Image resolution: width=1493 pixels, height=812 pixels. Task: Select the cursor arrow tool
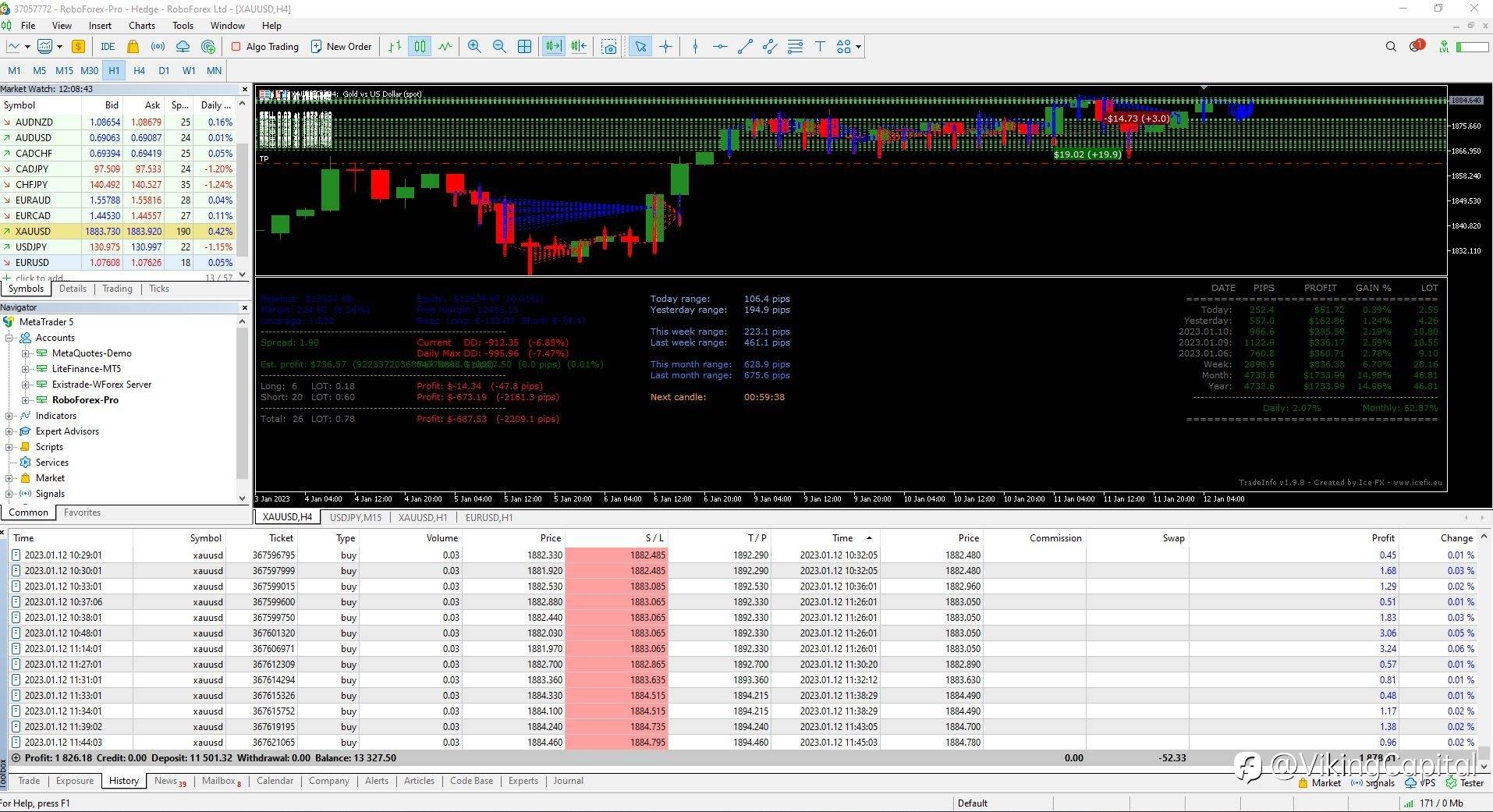click(640, 47)
